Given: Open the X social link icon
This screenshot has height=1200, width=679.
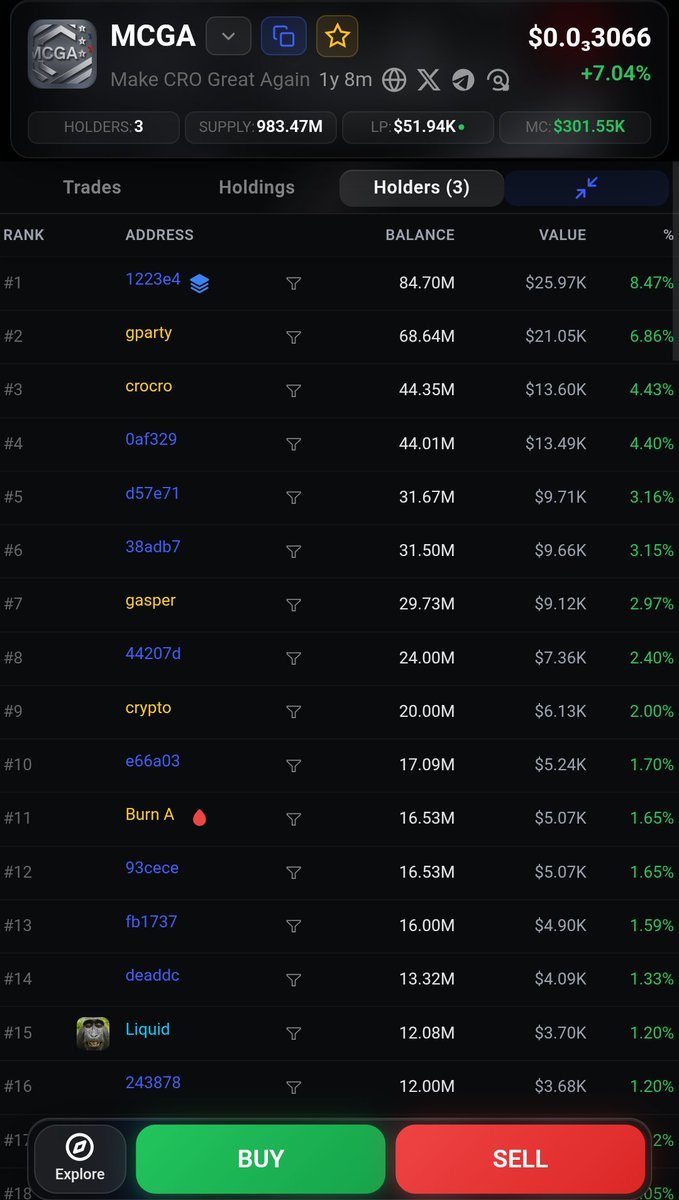Looking at the screenshot, I should coord(429,80).
